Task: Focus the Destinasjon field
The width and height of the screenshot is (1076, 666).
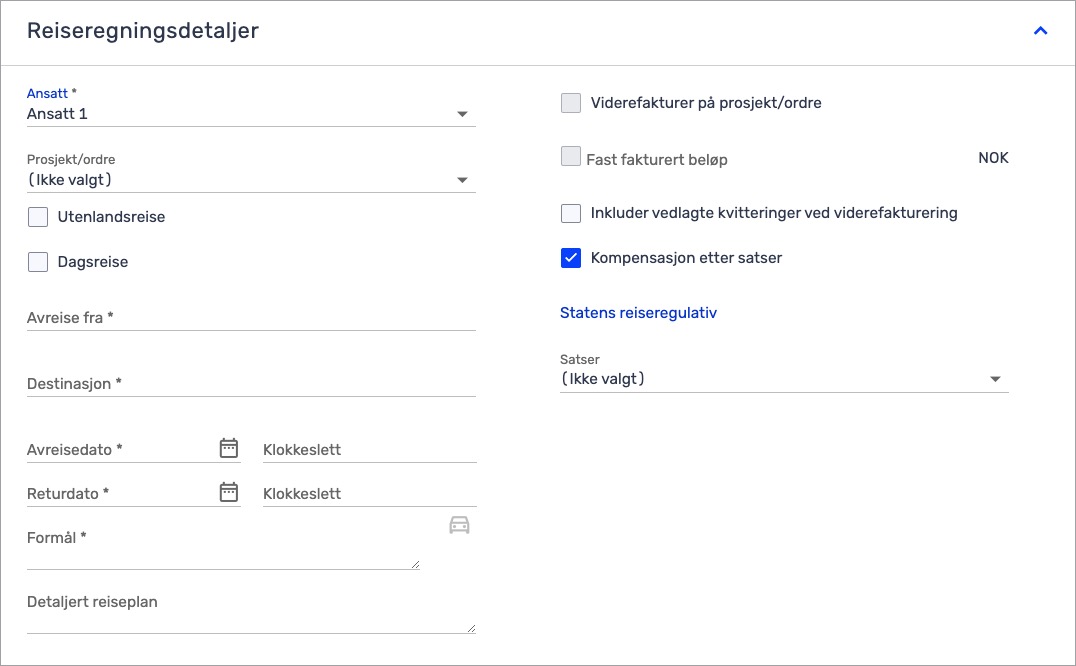Action: coord(250,384)
